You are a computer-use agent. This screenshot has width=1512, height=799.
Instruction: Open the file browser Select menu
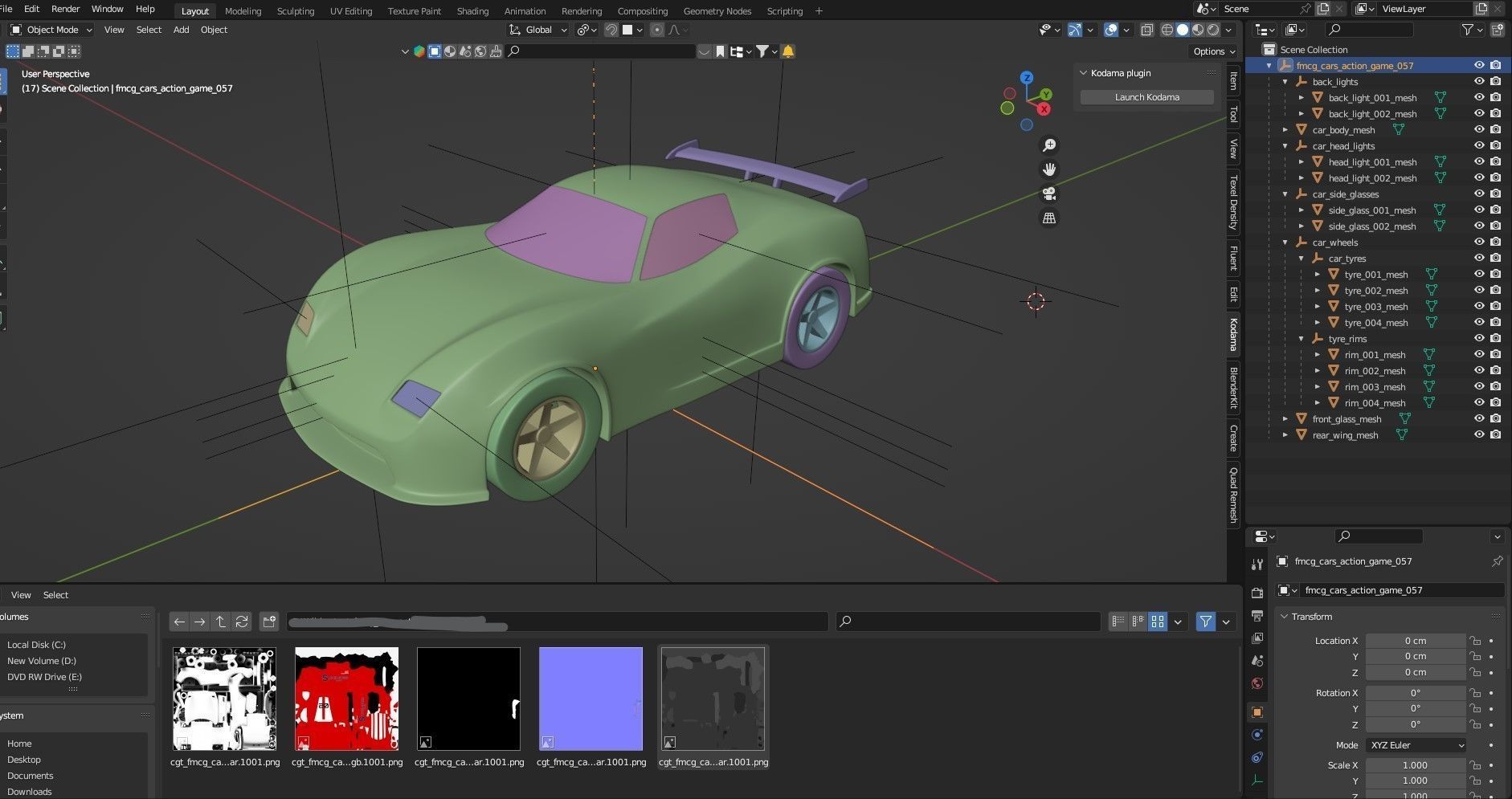point(55,595)
